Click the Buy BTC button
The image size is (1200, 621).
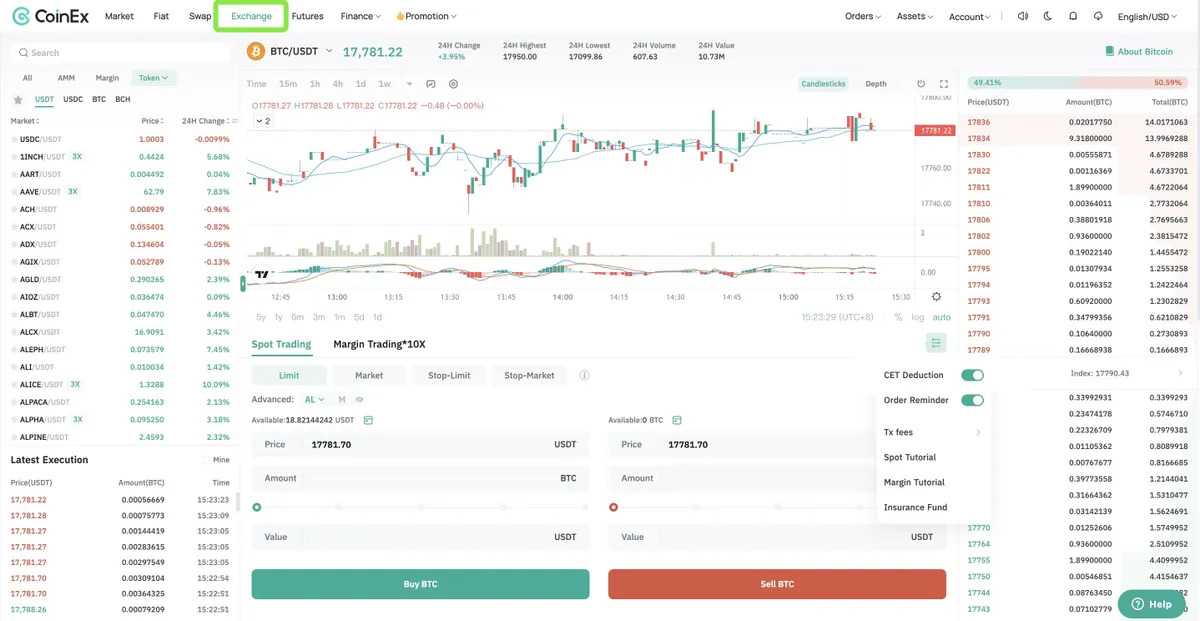[x=420, y=584]
